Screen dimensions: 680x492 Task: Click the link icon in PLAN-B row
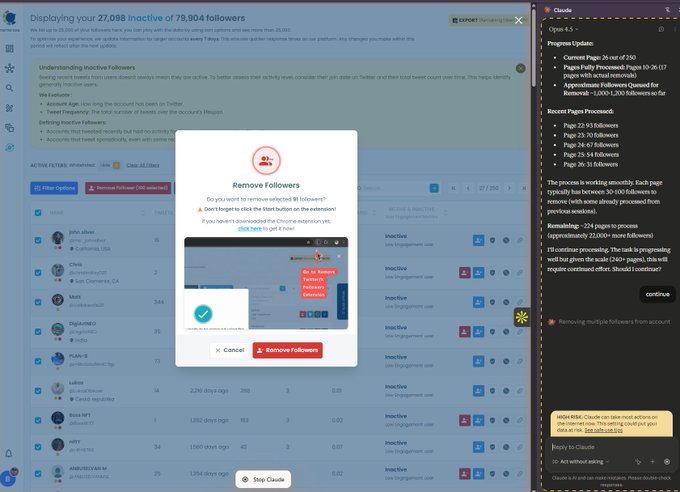click(520, 361)
